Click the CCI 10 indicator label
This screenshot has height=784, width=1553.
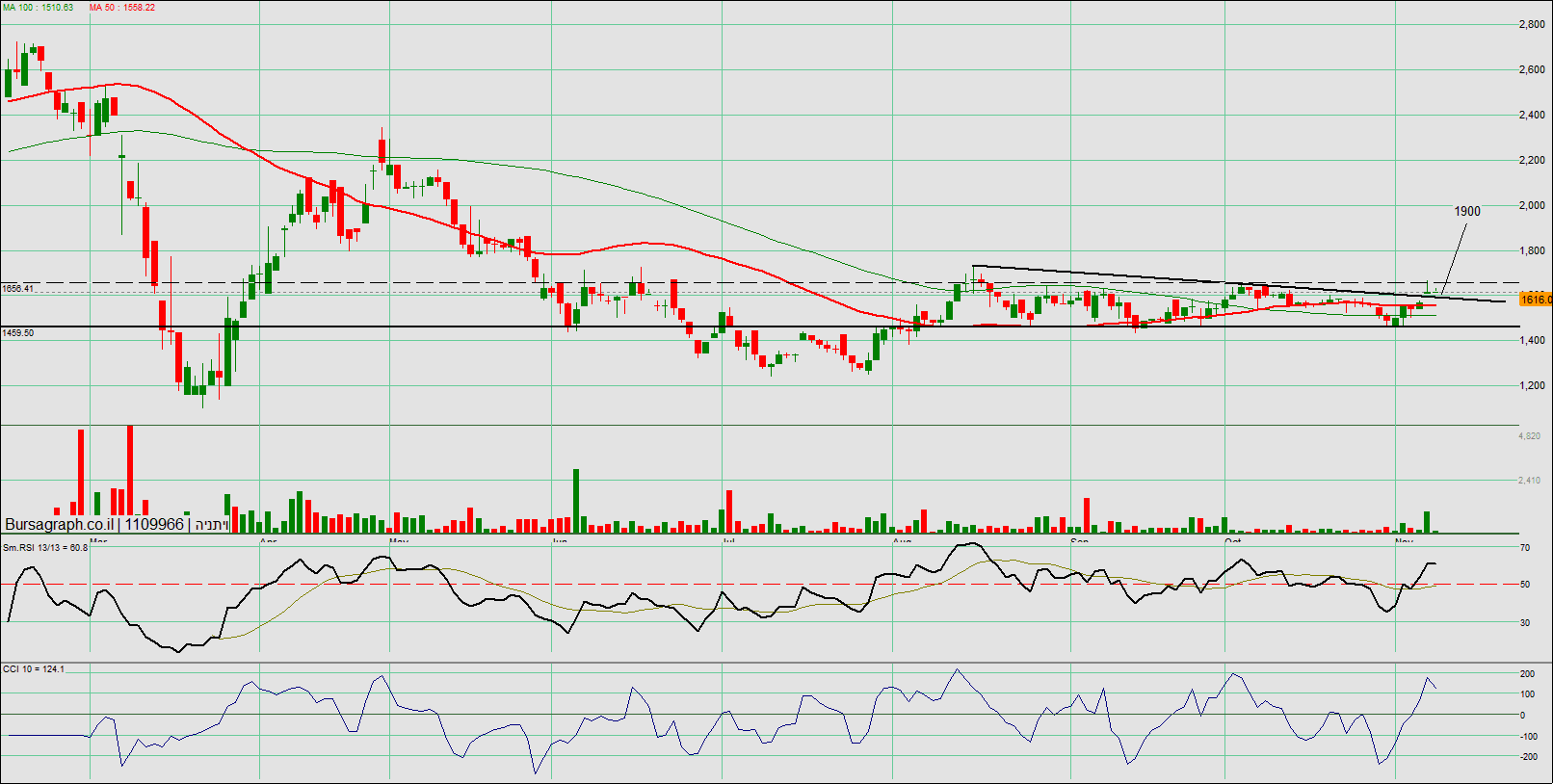point(34,669)
